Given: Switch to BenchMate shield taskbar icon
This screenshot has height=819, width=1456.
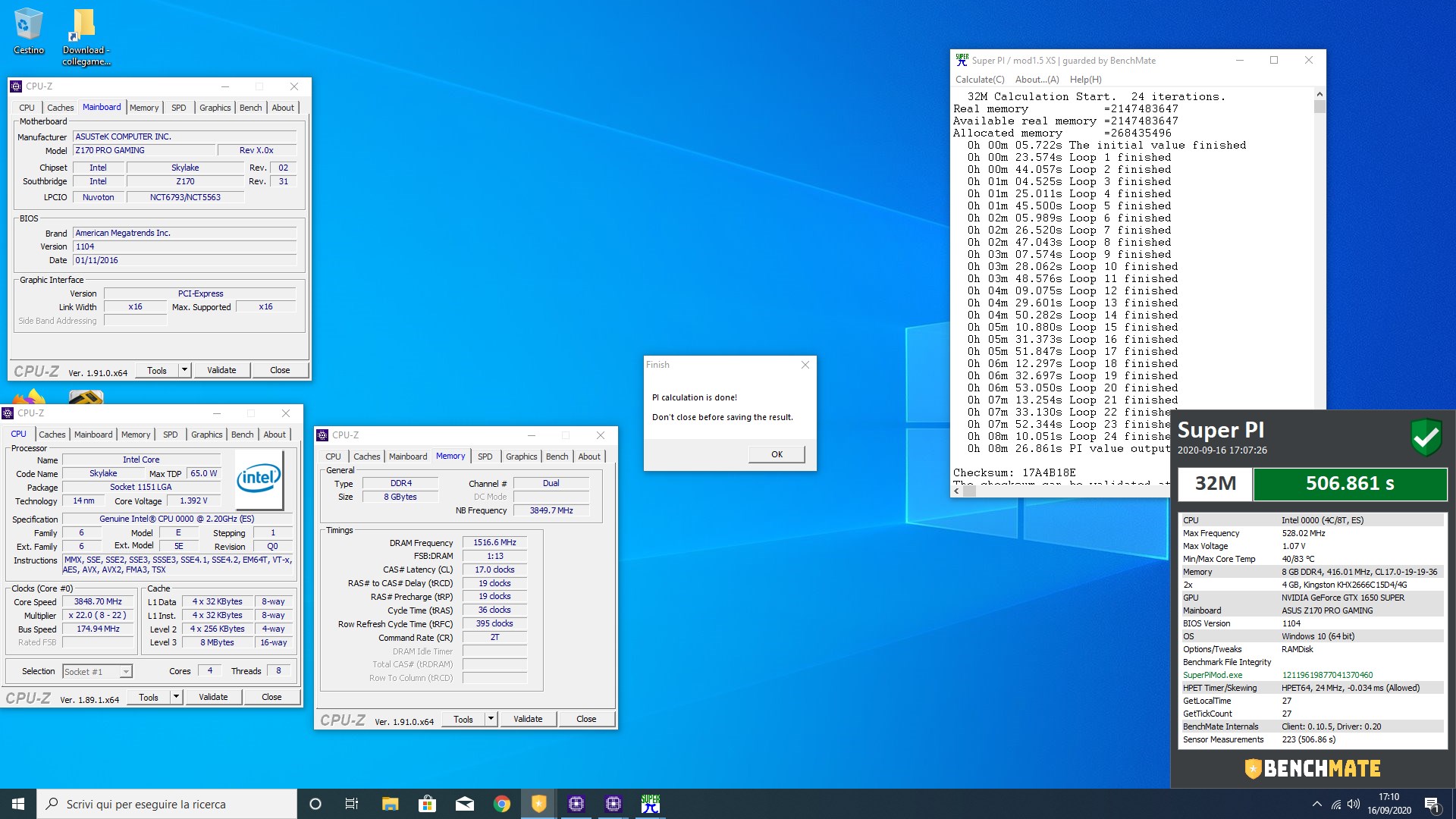Looking at the screenshot, I should (538, 804).
